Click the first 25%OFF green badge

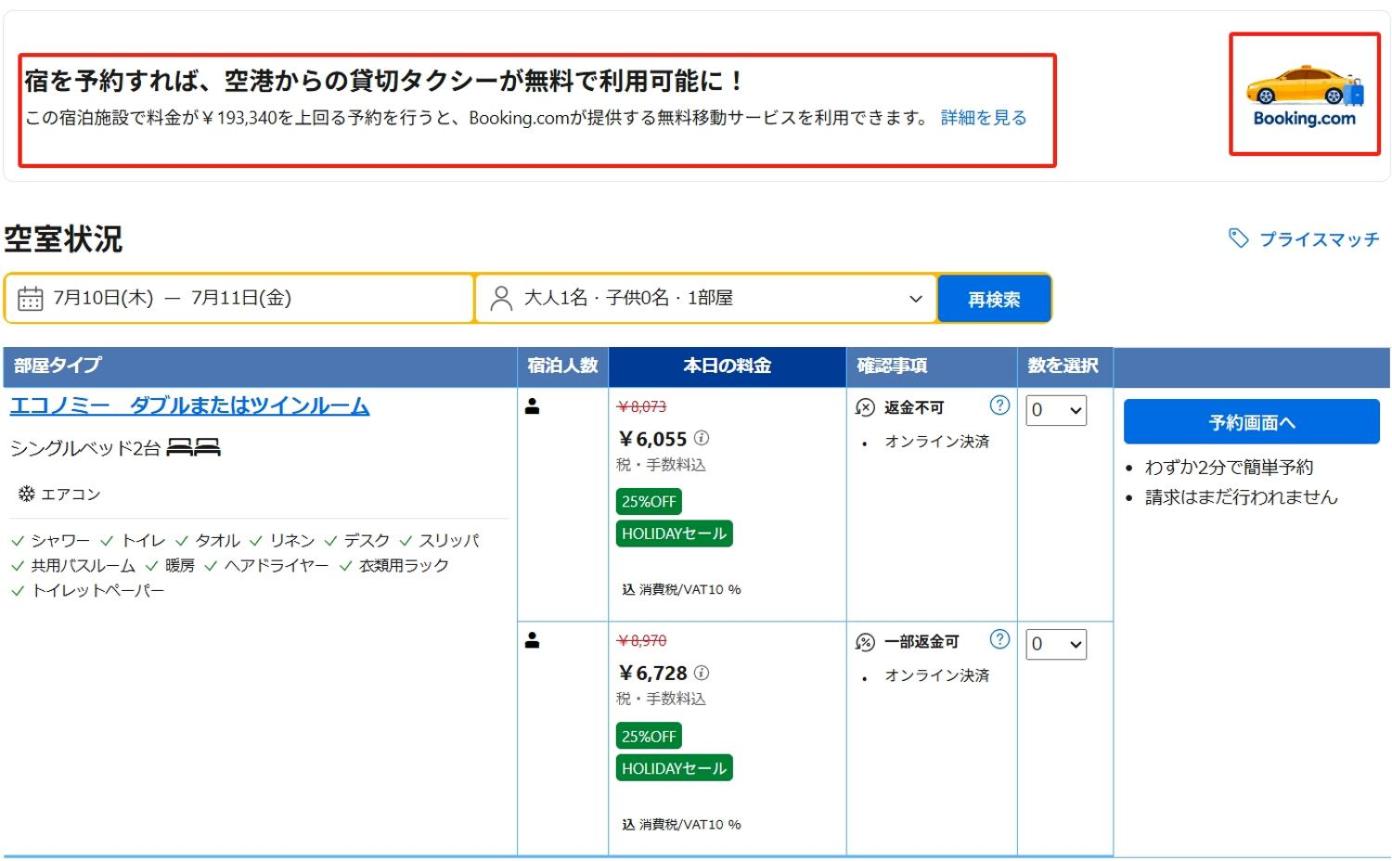click(x=649, y=502)
